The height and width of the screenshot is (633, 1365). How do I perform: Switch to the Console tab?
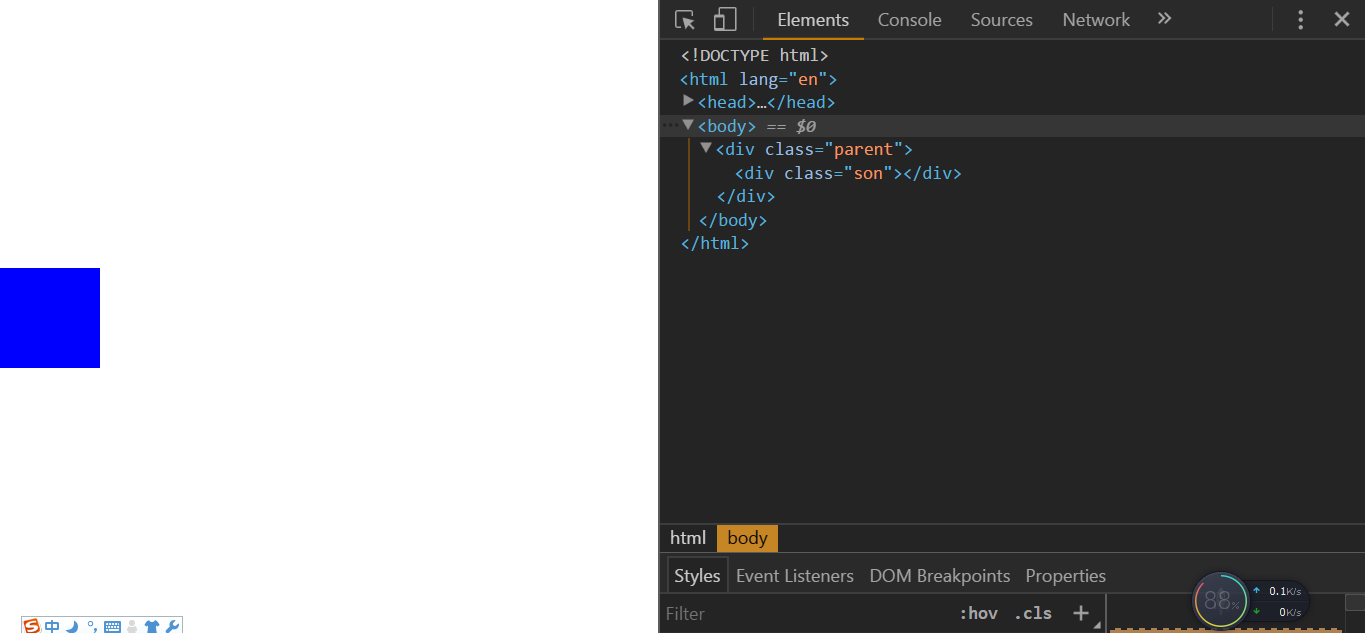coord(910,20)
